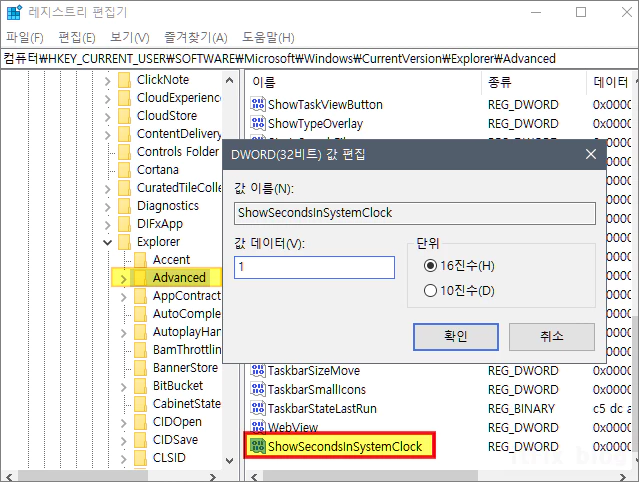Select the AutoComplete tree item

pyautogui.click(x=187, y=313)
